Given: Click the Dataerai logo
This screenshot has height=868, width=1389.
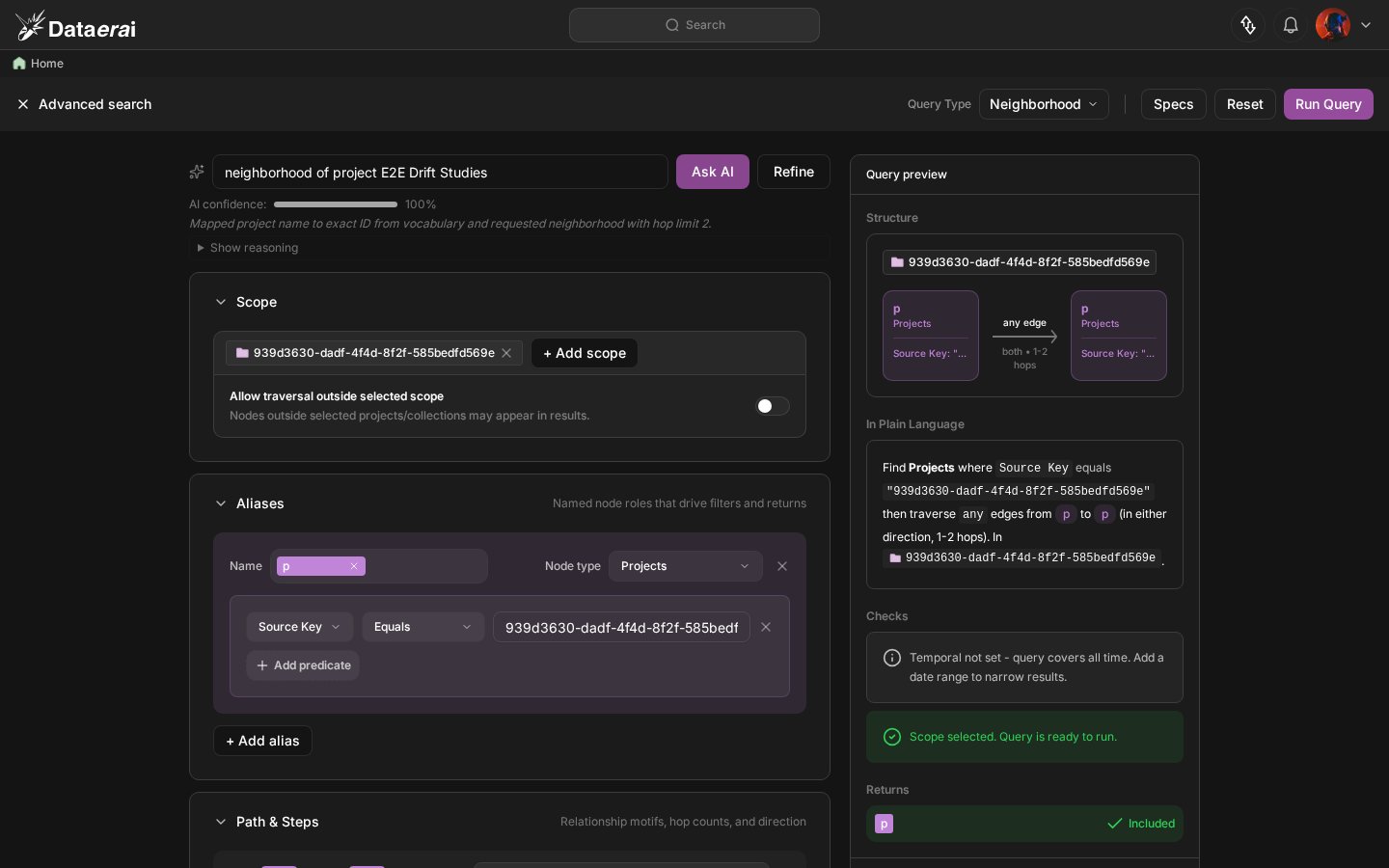Looking at the screenshot, I should (x=76, y=26).
